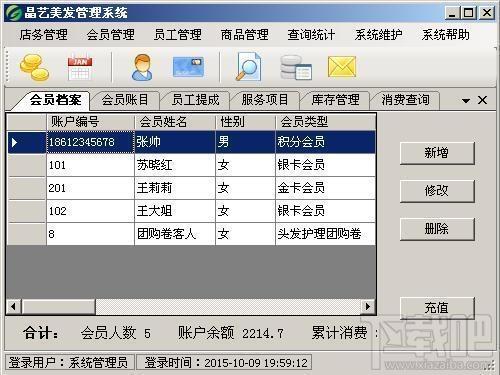The width and height of the screenshot is (500, 375).
Task: Click the member person toolbar icon
Action: point(142,67)
